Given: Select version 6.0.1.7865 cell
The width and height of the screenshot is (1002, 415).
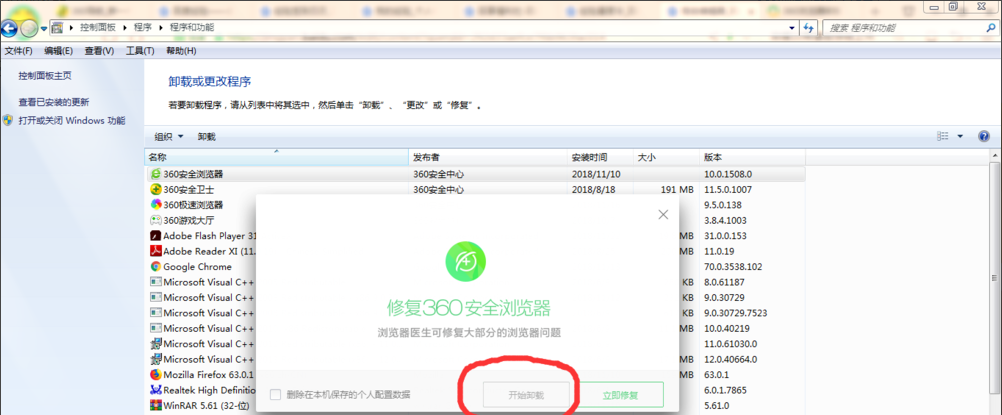Looking at the screenshot, I should coord(725,390).
